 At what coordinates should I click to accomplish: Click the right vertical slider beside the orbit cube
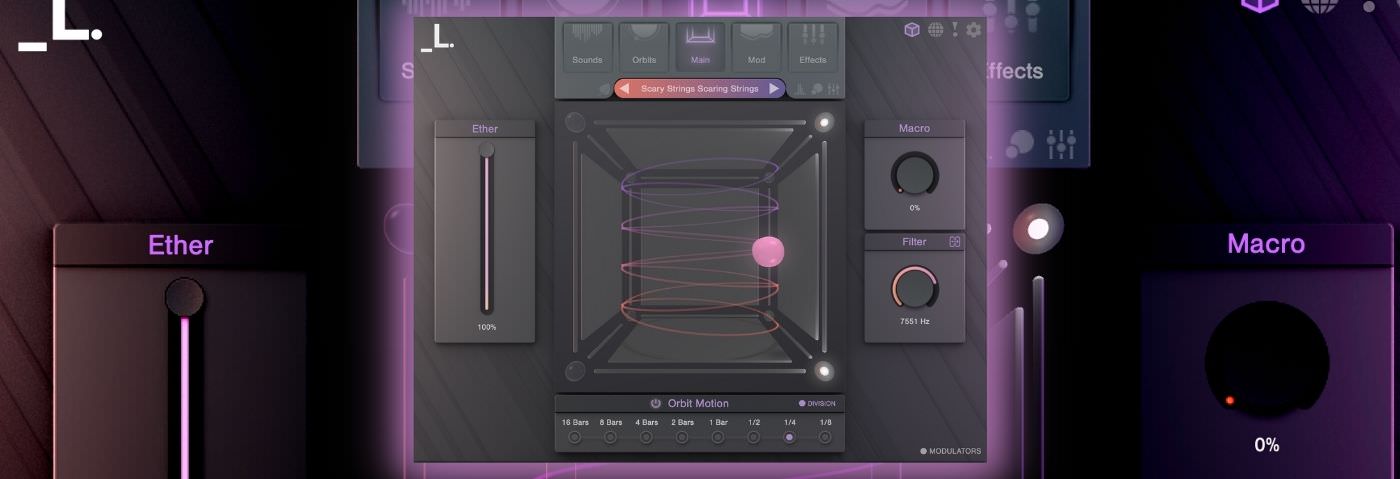coord(824,247)
